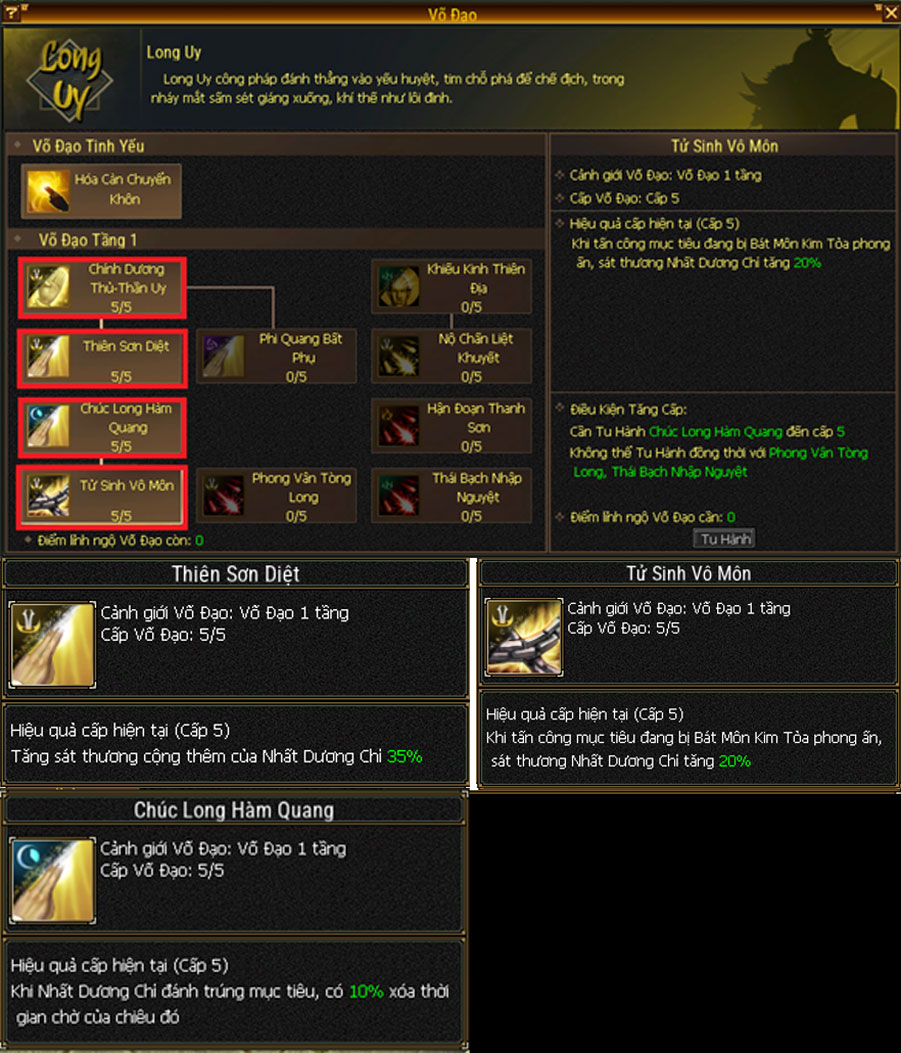Image resolution: width=901 pixels, height=1053 pixels.
Task: Select the Thiên Sơn Diệt skill in tree
Action: click(102, 358)
